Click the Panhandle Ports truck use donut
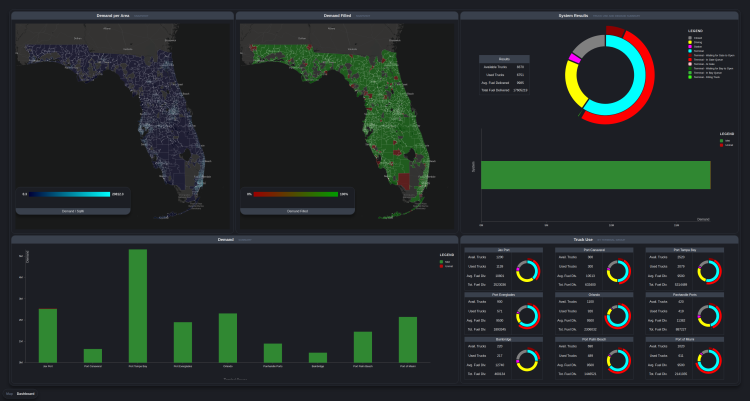The image size is (750, 401). coord(709,316)
